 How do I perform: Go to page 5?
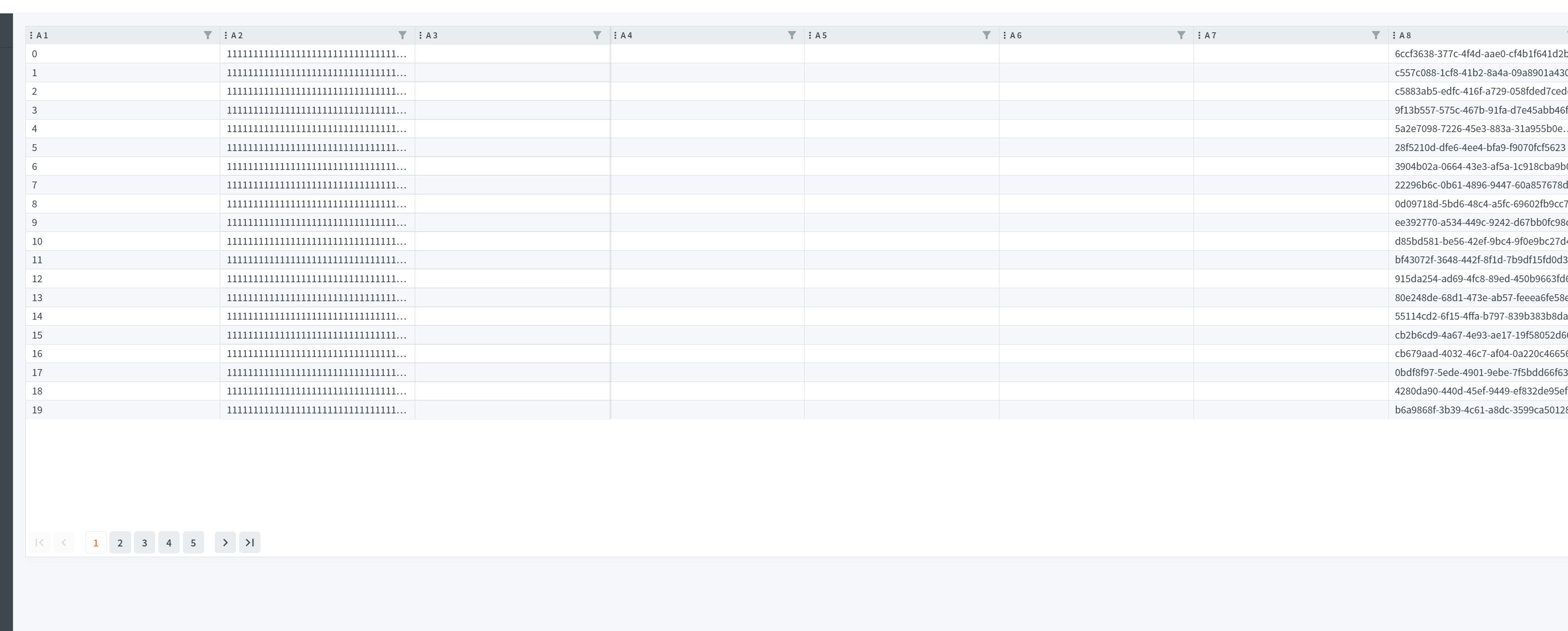(x=193, y=543)
